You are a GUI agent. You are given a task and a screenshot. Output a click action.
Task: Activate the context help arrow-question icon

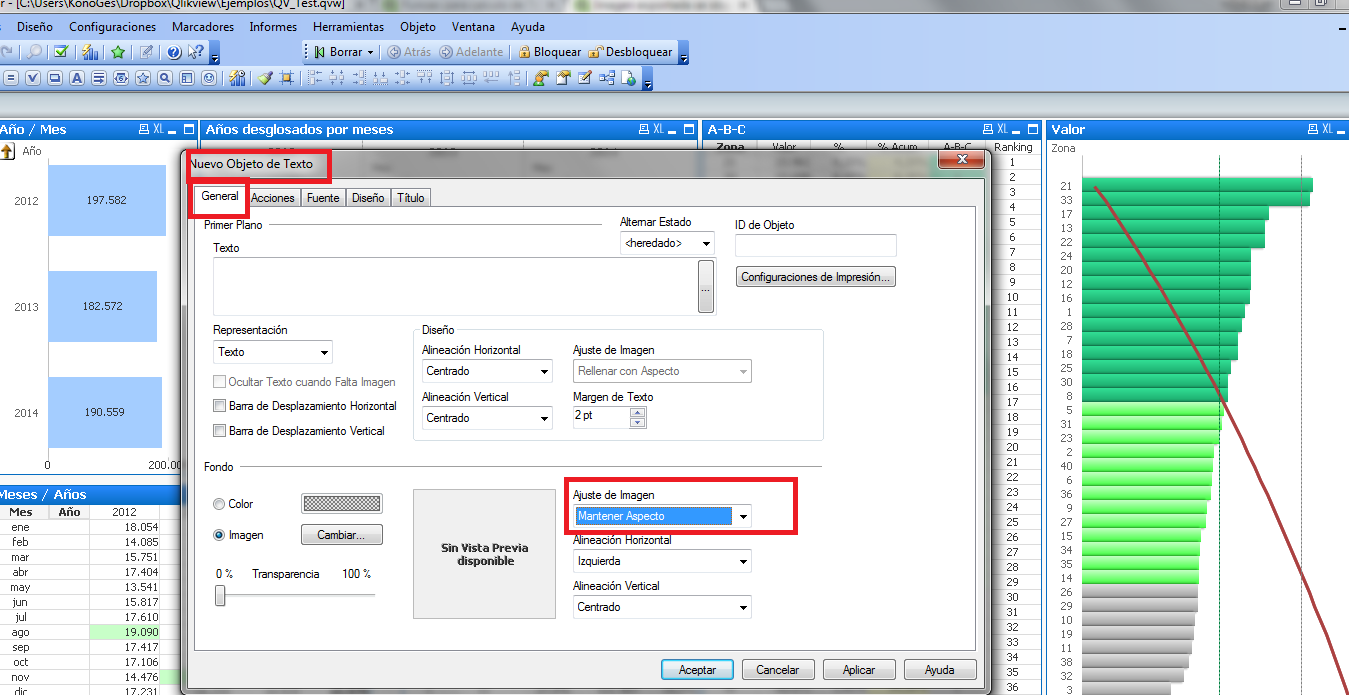196,52
